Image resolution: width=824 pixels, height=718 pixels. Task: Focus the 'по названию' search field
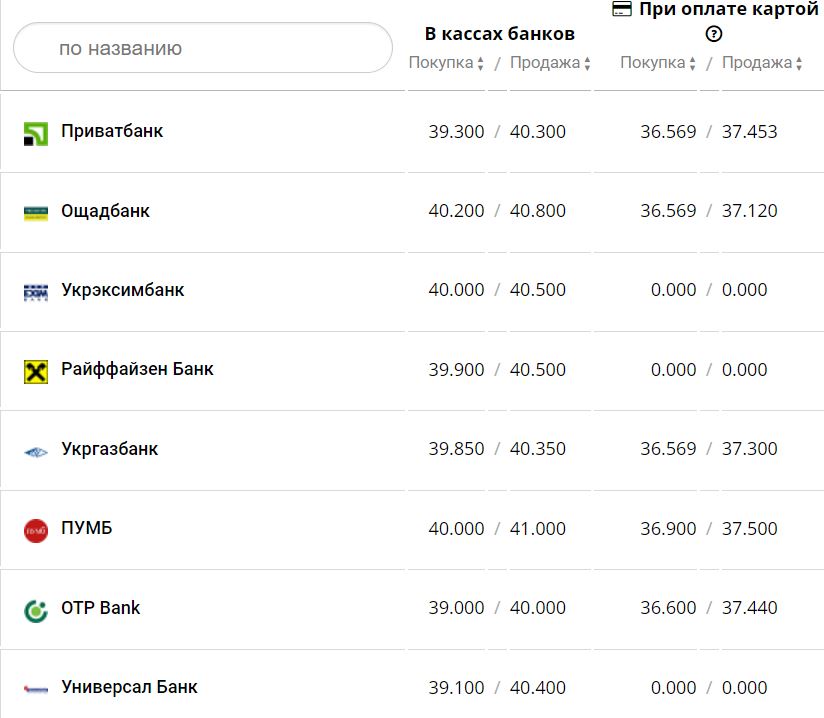click(x=203, y=48)
